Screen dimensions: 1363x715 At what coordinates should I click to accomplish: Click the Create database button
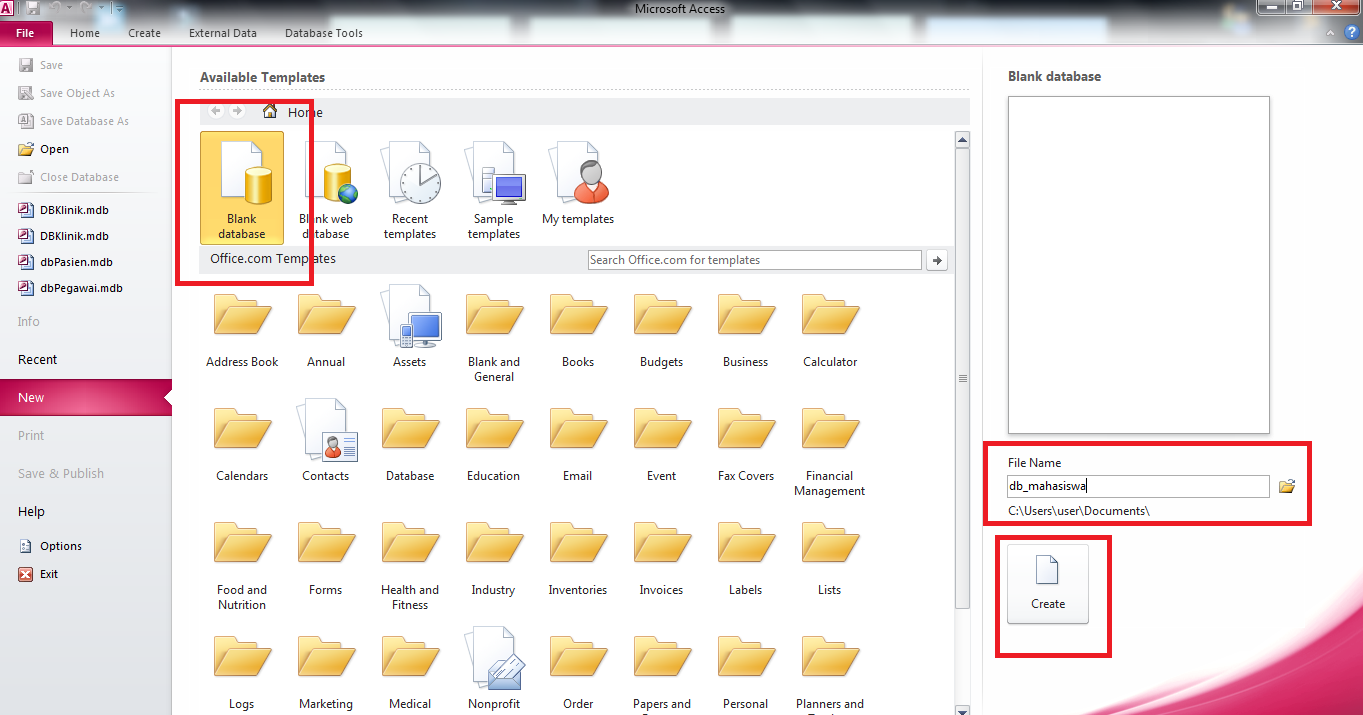[x=1048, y=584]
